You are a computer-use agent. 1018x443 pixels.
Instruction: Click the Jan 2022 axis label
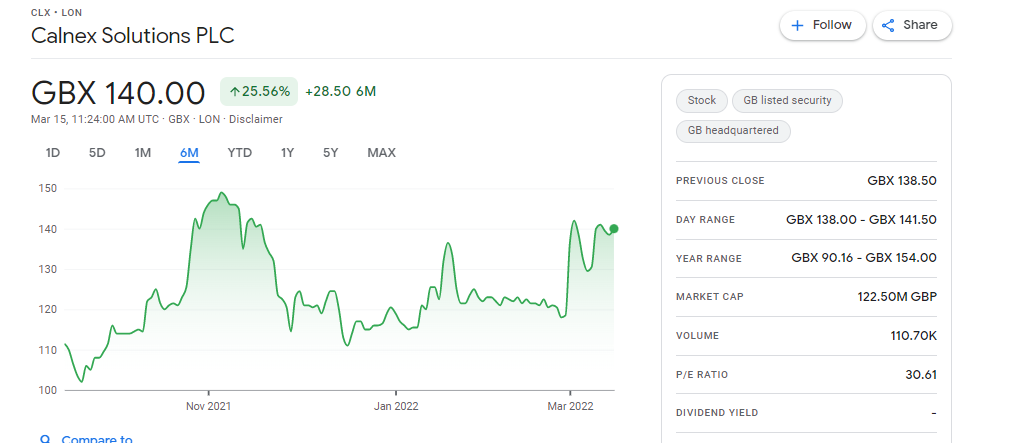[395, 407]
